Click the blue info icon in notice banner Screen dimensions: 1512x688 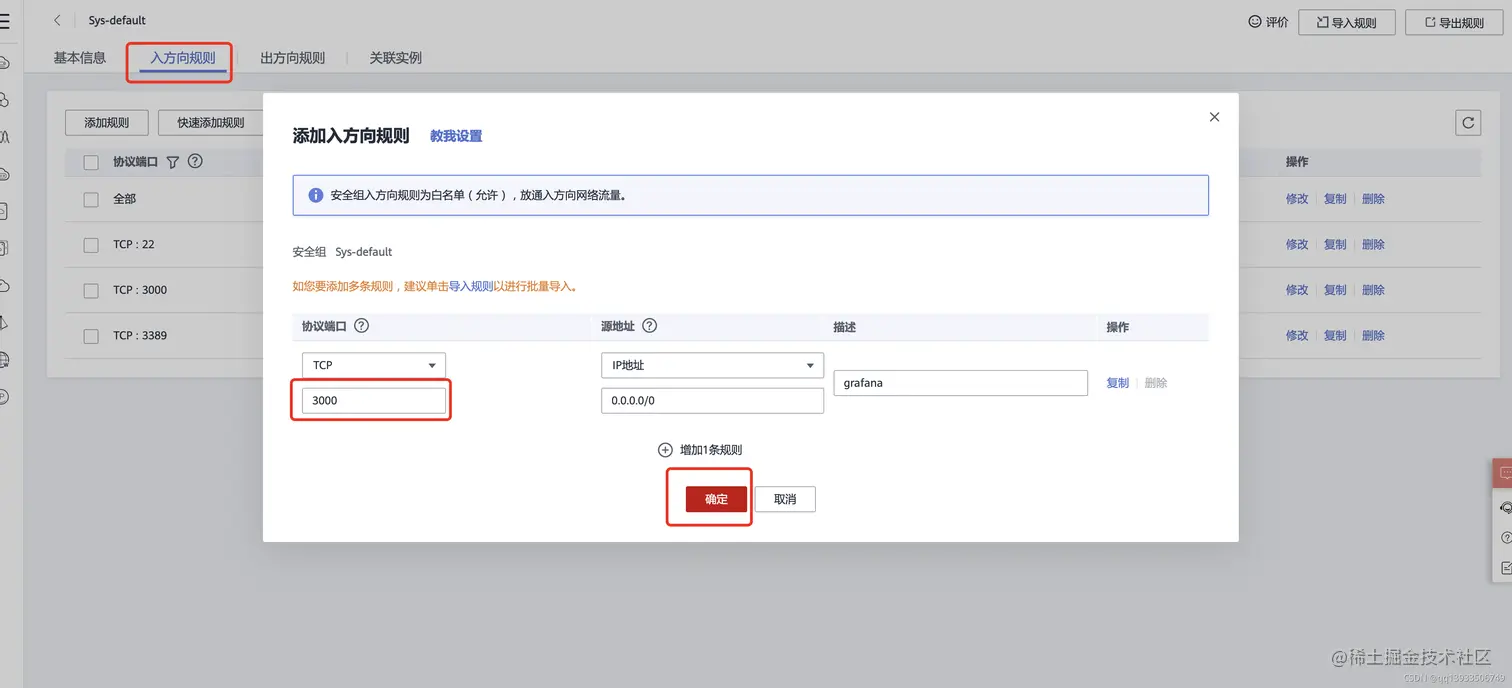[x=315, y=196]
